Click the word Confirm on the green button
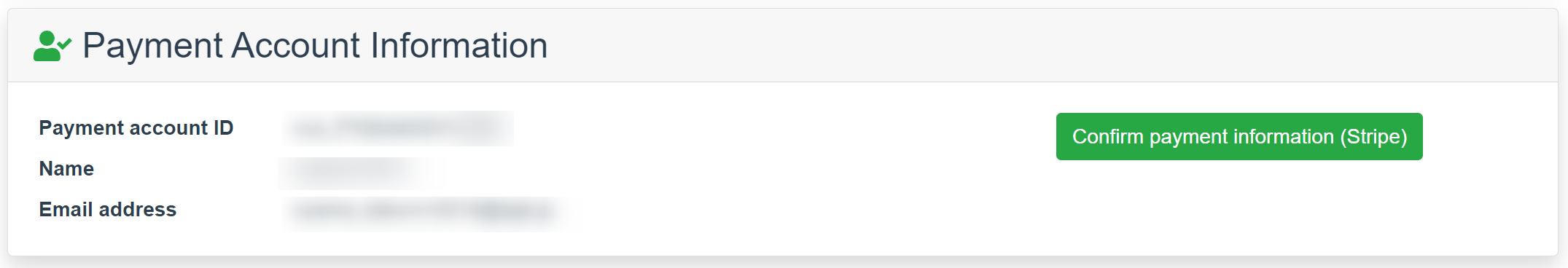The image size is (1568, 268). (x=1107, y=136)
